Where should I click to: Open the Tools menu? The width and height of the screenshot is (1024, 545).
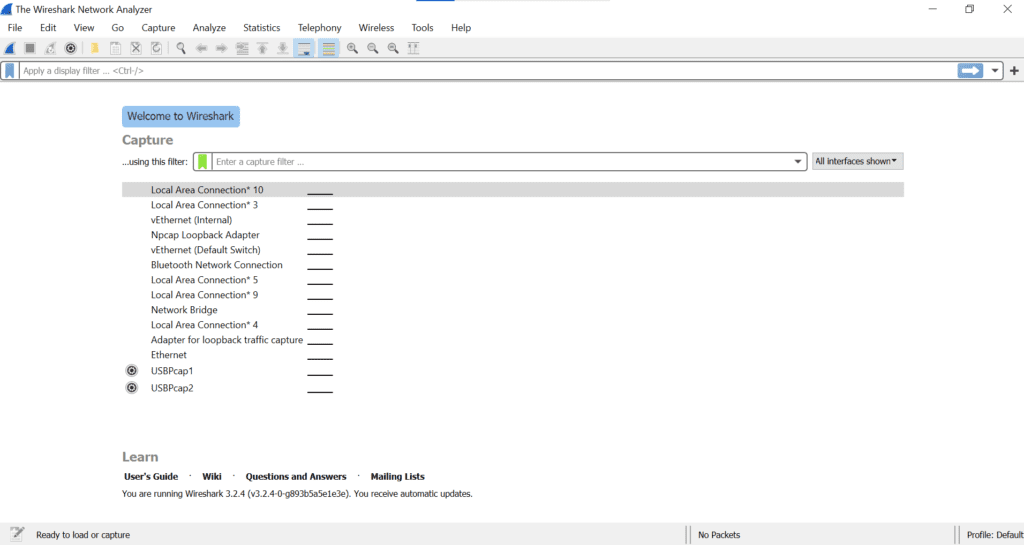click(x=422, y=27)
